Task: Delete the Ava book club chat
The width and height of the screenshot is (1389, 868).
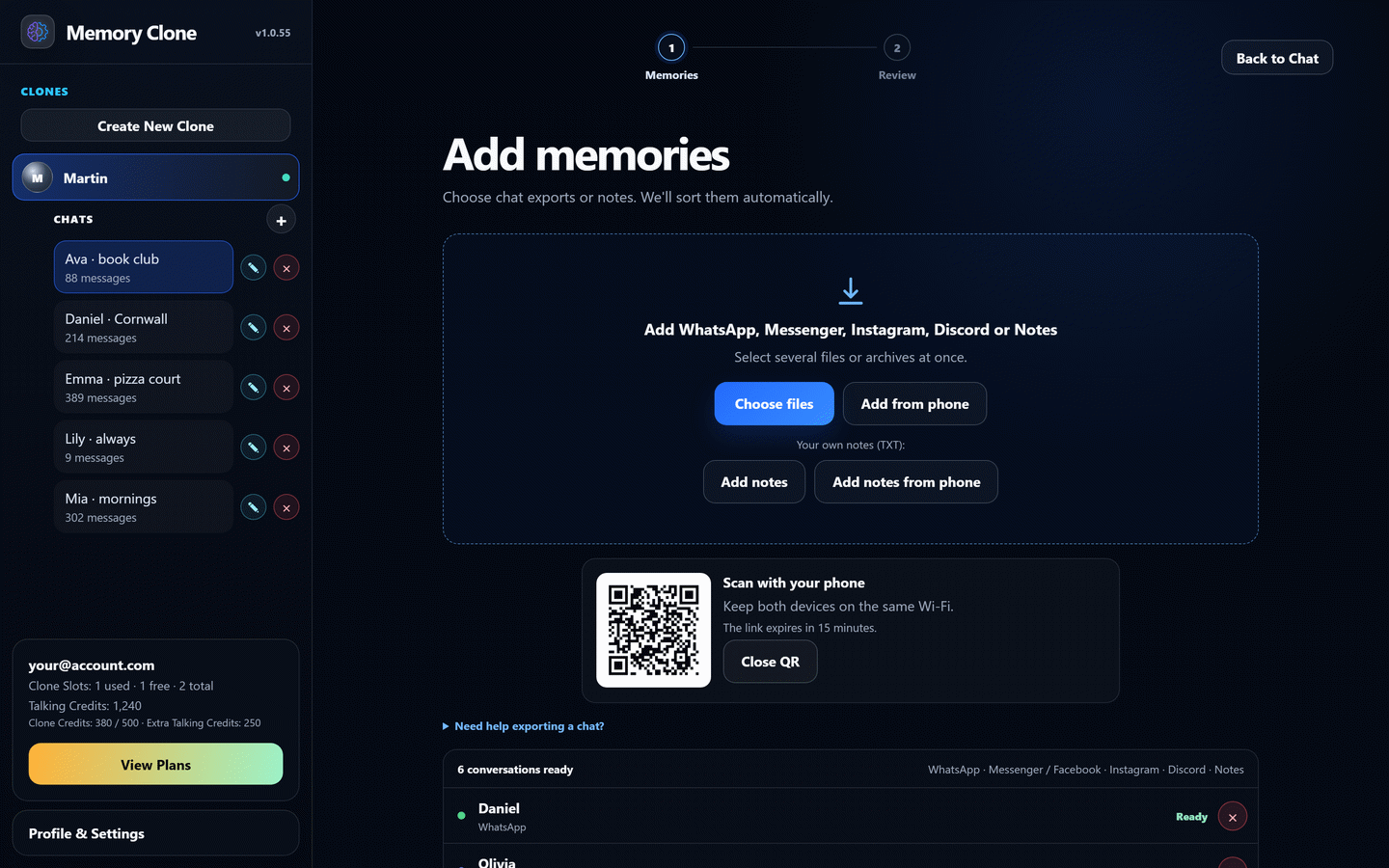Action: tap(286, 267)
